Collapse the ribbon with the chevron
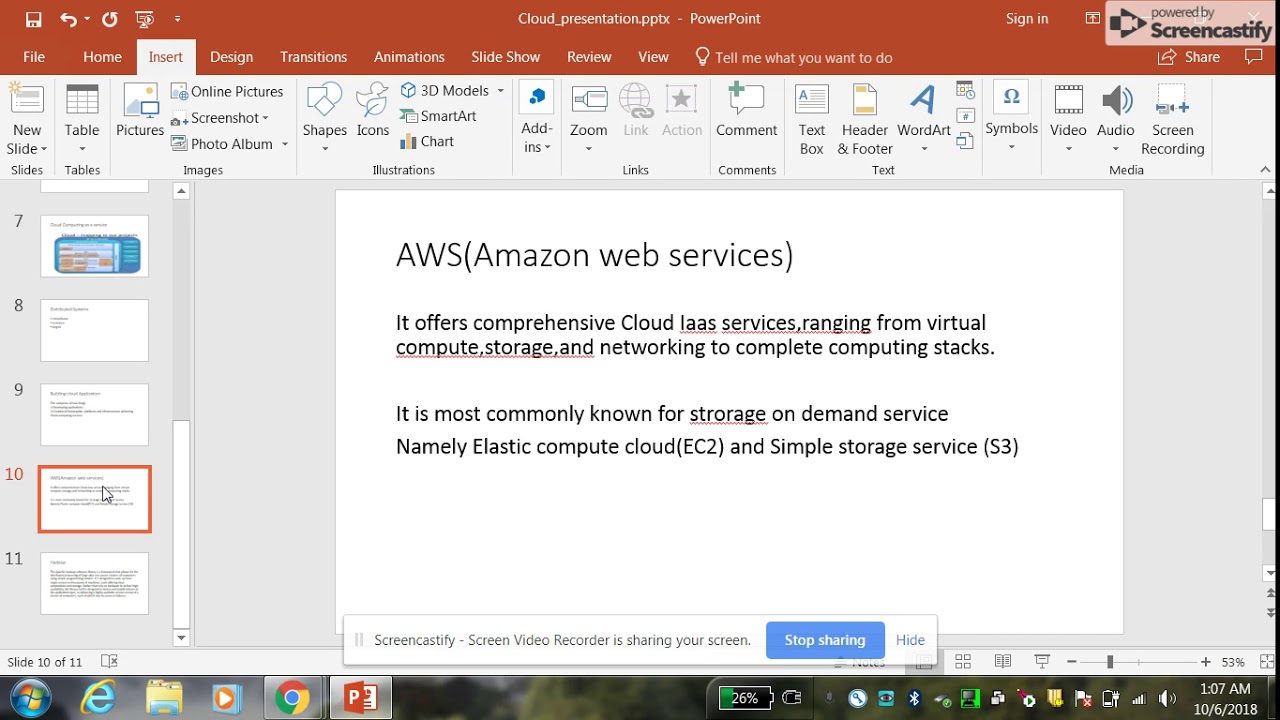This screenshot has height=720, width=1280. pyautogui.click(x=1265, y=170)
